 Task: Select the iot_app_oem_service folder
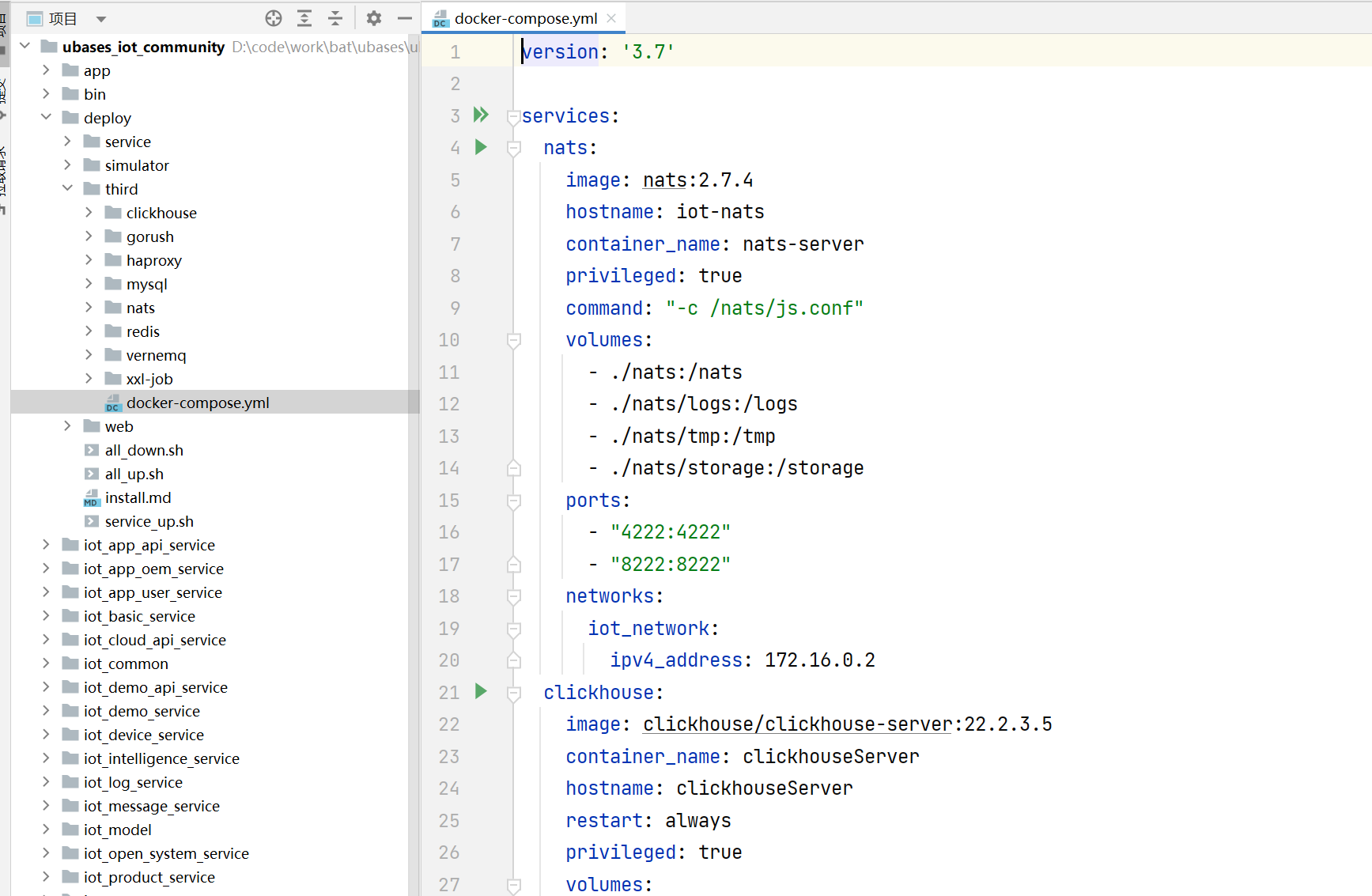(x=153, y=569)
